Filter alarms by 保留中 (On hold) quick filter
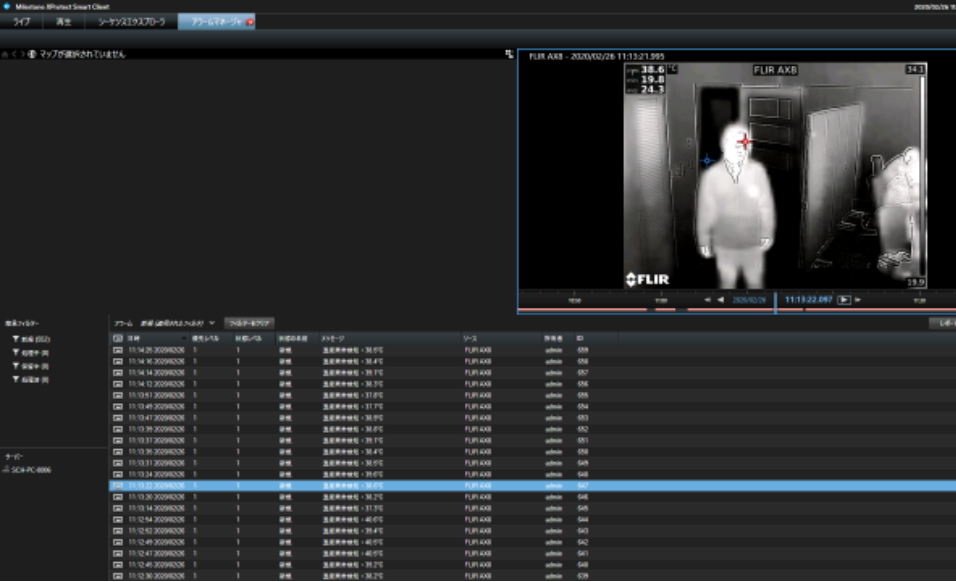 click(31, 366)
